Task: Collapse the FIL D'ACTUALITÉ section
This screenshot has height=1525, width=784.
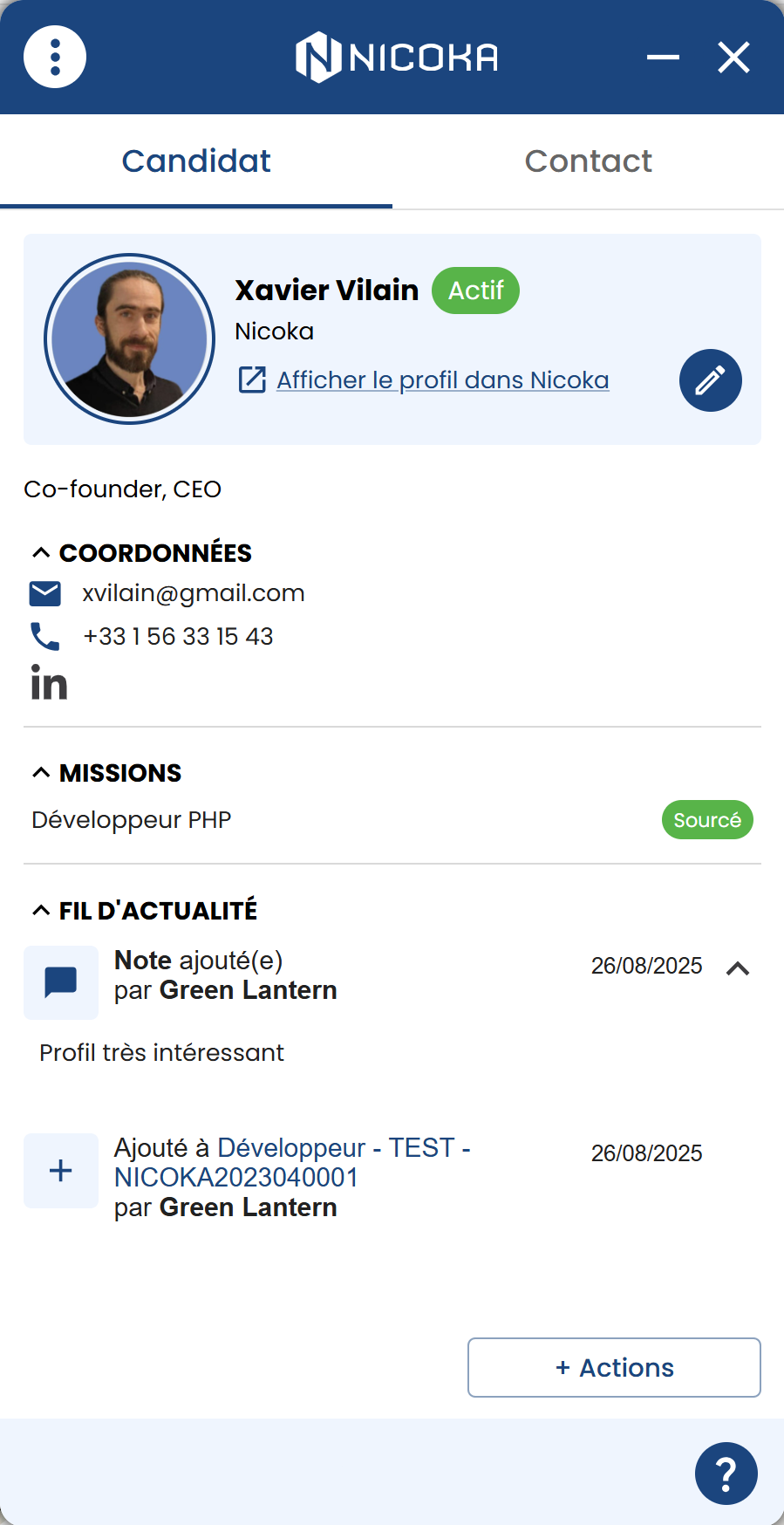Action: pos(41,911)
